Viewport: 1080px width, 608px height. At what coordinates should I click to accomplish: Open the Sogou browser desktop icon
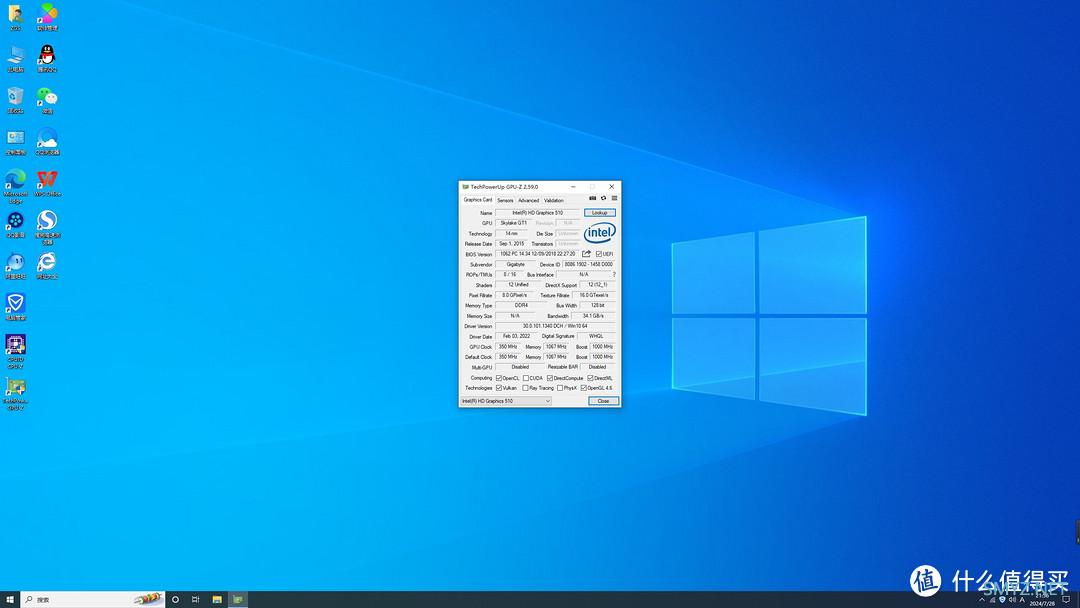[x=47, y=227]
